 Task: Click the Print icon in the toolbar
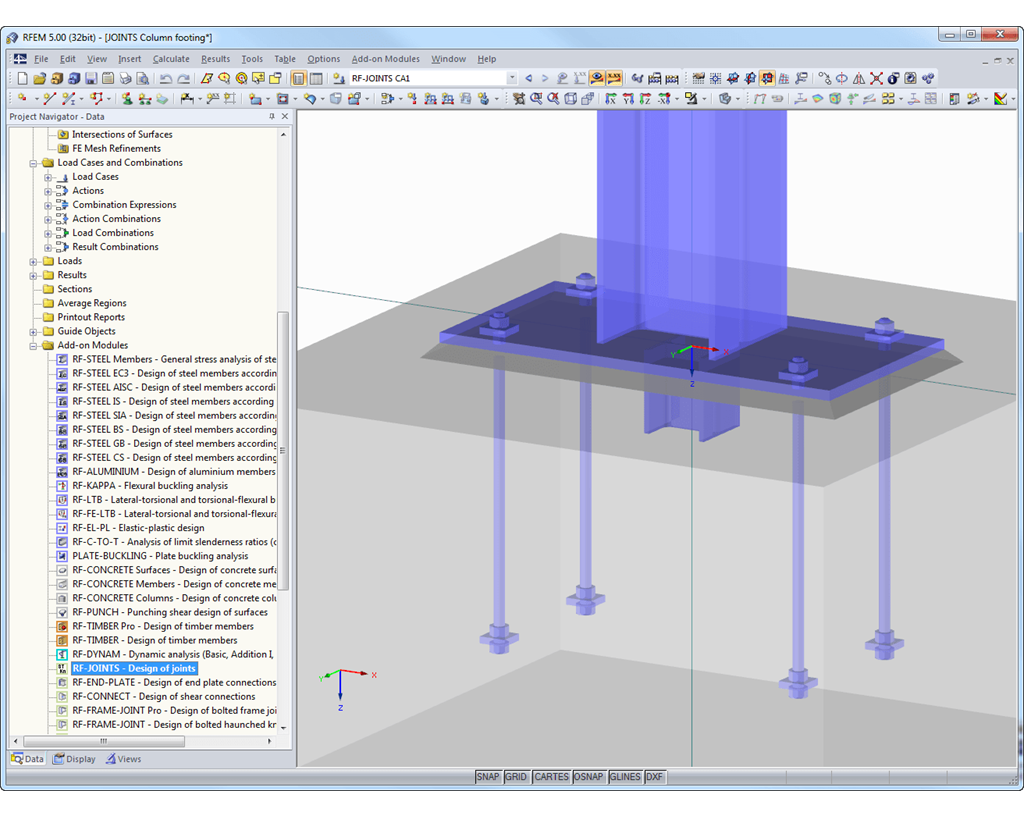pos(124,77)
